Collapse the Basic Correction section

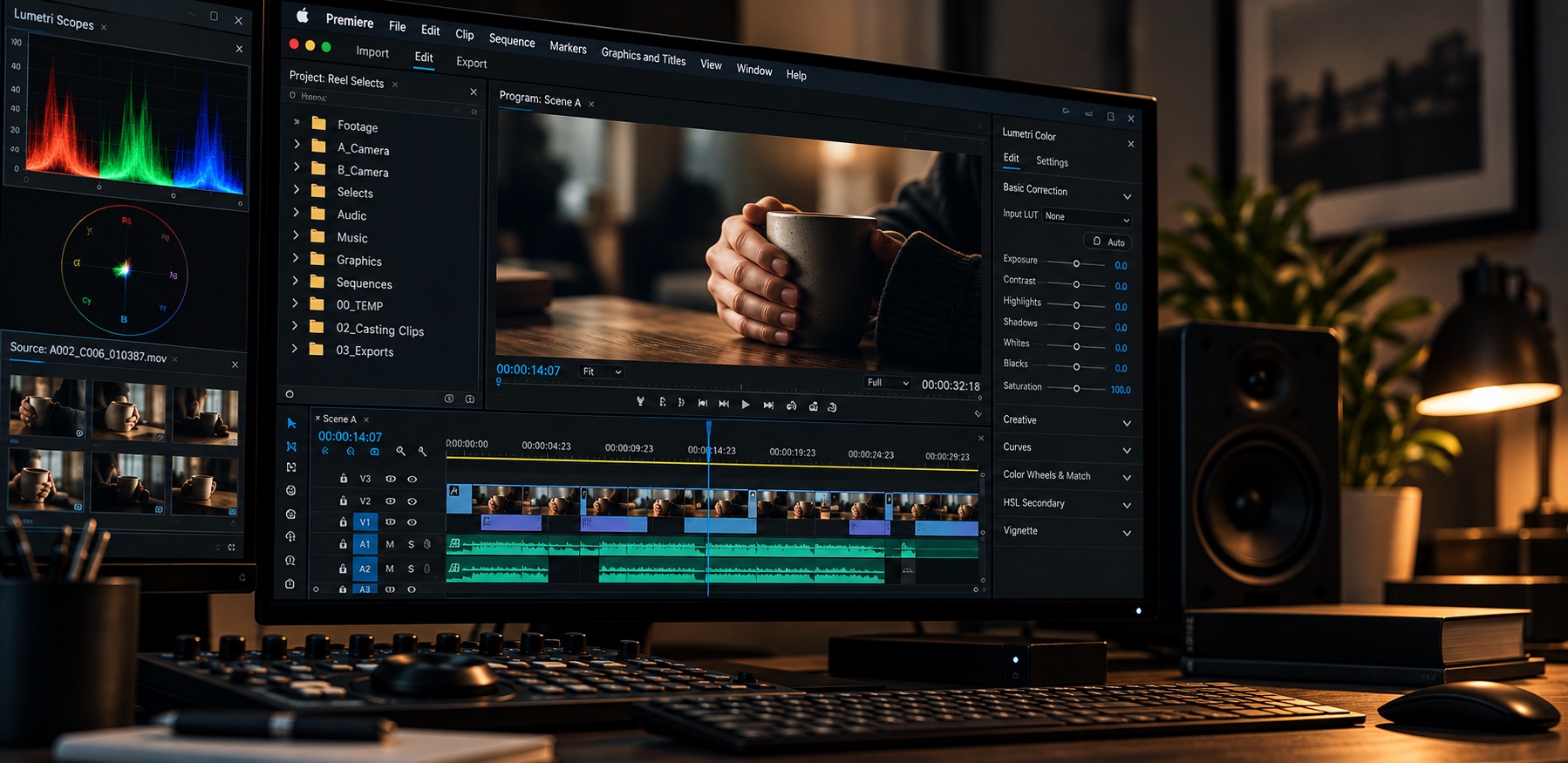tap(1127, 196)
